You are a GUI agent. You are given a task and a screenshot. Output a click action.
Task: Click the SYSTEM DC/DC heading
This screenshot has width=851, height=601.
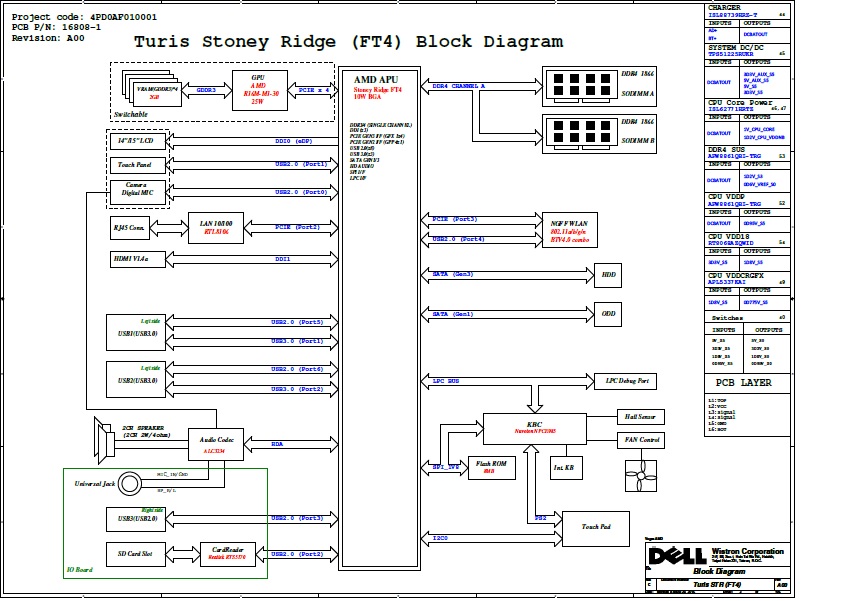[735, 48]
